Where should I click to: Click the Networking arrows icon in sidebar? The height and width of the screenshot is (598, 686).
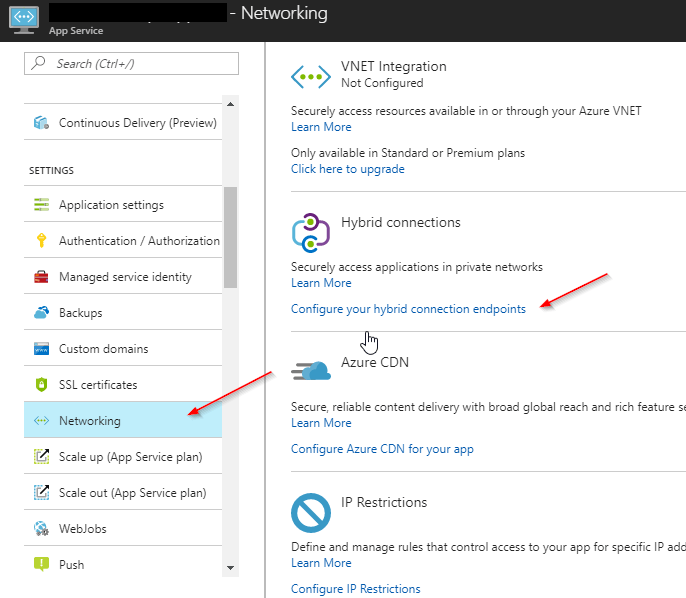click(41, 421)
